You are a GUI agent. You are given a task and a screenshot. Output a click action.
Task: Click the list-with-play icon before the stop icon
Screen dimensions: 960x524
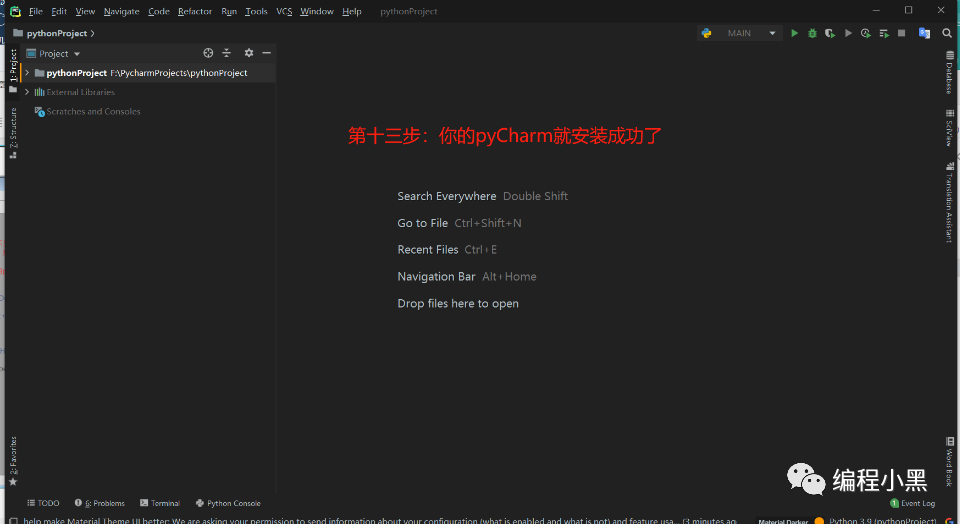pos(883,33)
